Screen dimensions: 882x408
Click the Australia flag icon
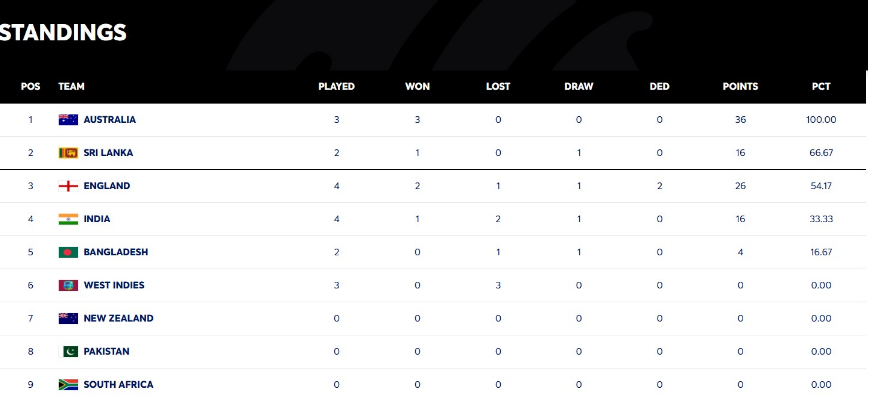click(x=68, y=119)
